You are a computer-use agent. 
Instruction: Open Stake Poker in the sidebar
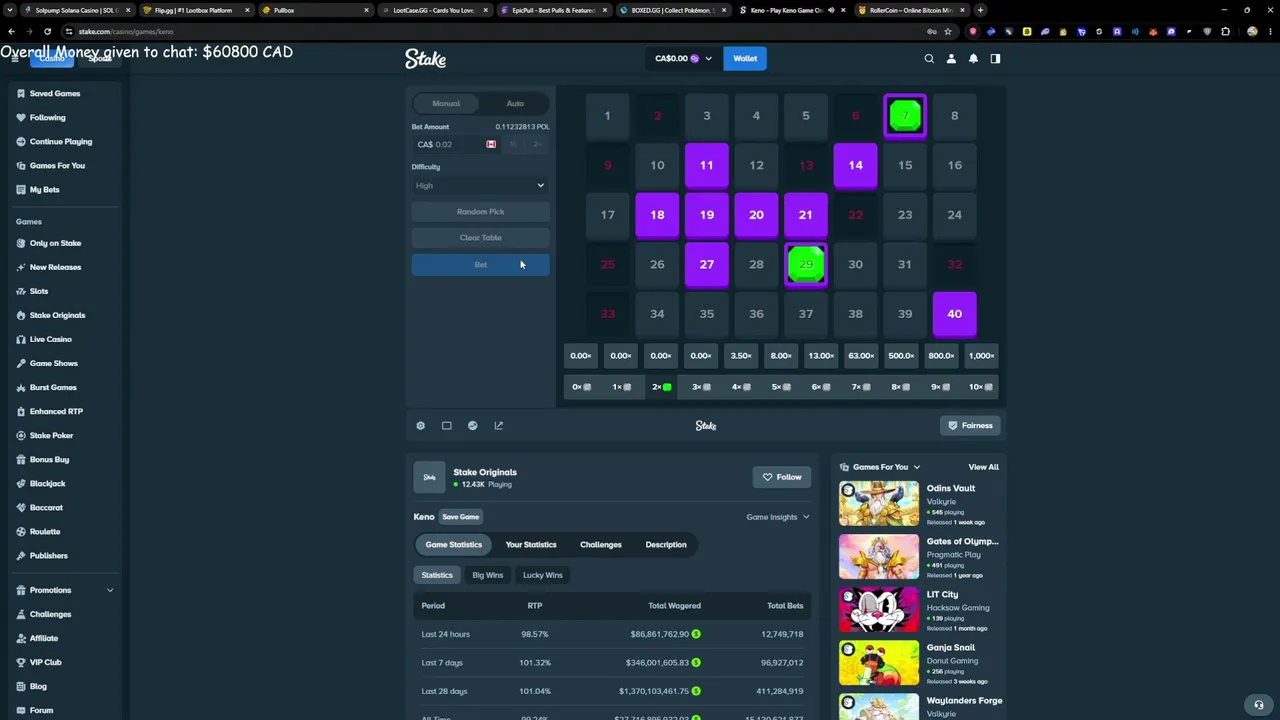[51, 435]
